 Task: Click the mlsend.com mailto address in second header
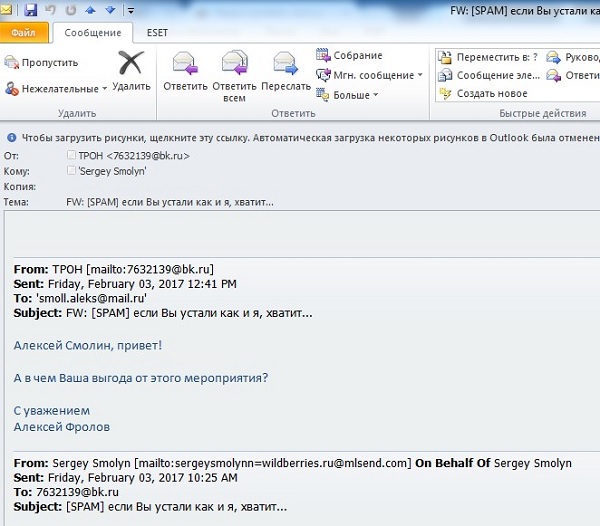coord(272,463)
